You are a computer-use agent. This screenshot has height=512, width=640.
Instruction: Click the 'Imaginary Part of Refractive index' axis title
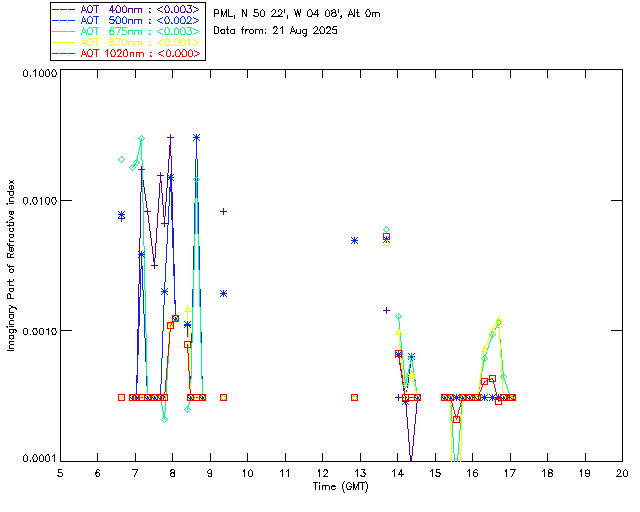[x=11, y=265]
